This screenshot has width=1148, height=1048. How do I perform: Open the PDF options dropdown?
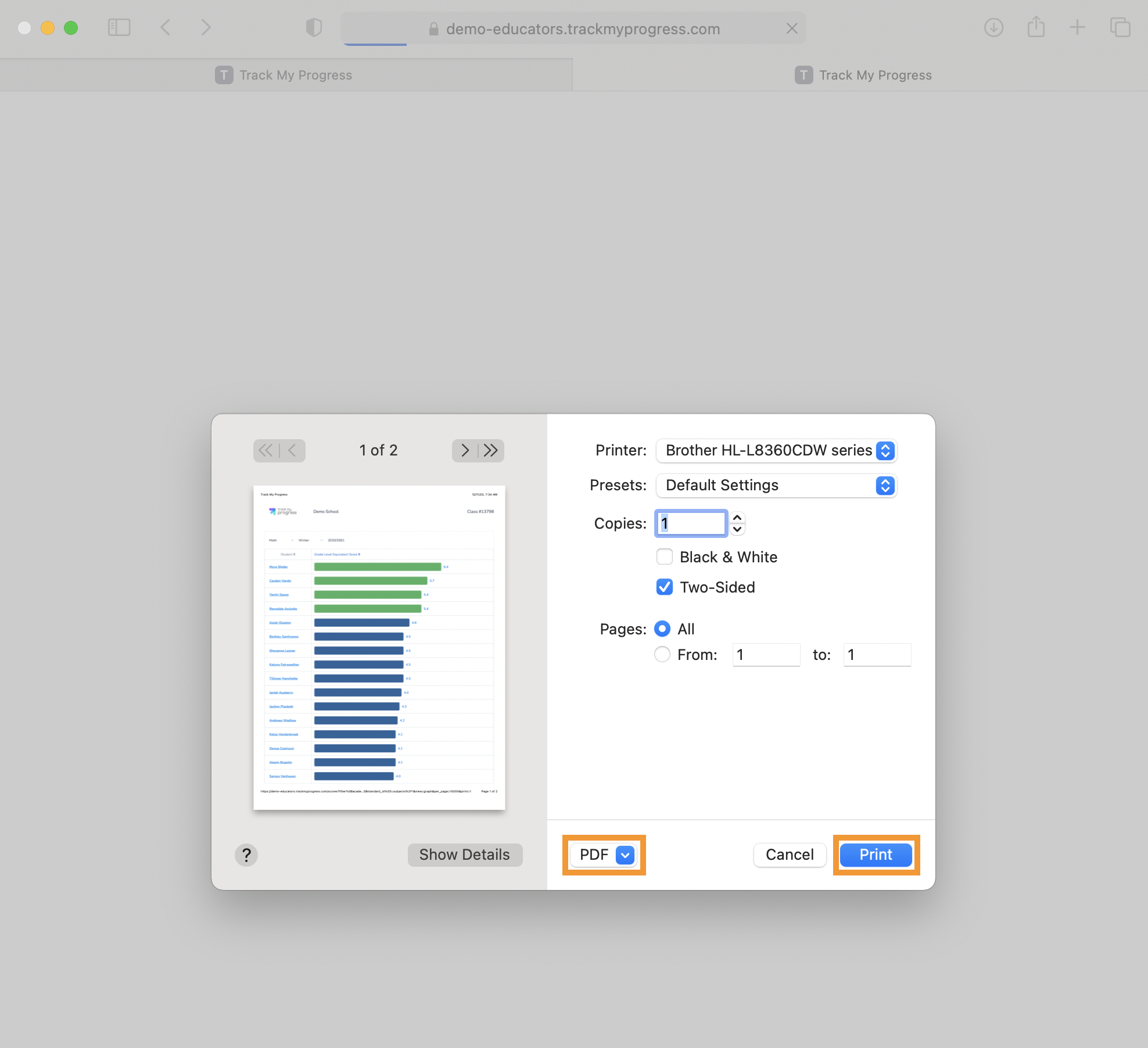pos(625,855)
